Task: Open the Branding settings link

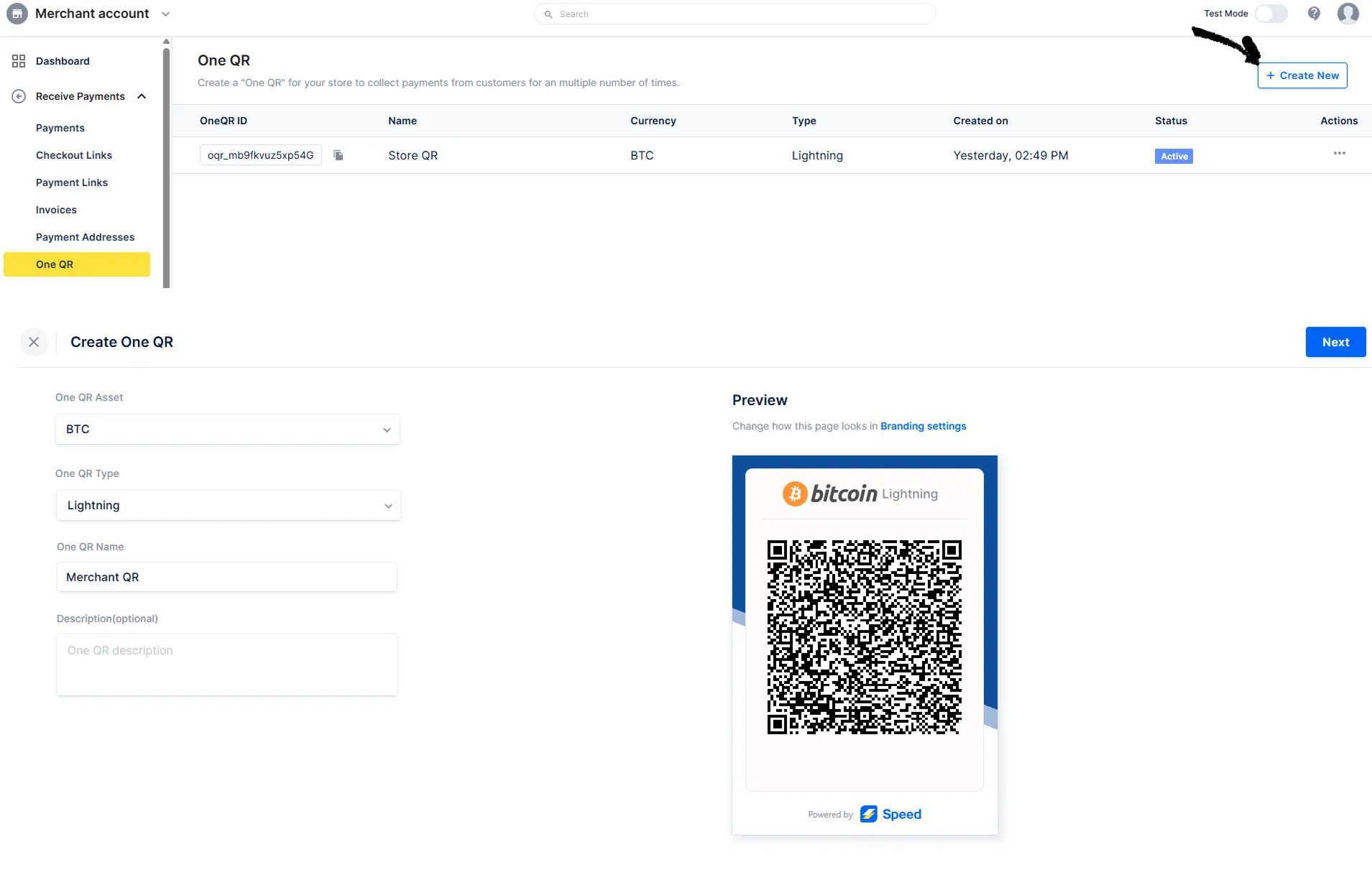Action: click(923, 426)
